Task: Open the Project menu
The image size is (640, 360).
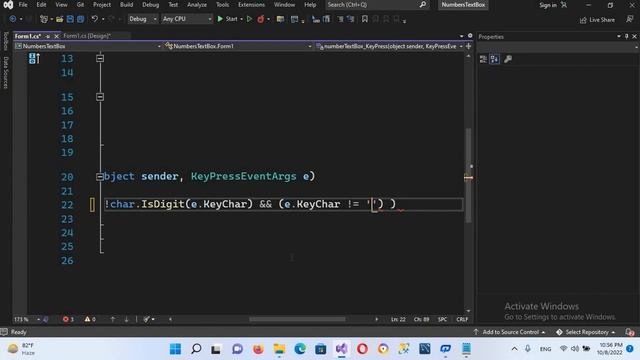Action: pyautogui.click(x=102, y=4)
